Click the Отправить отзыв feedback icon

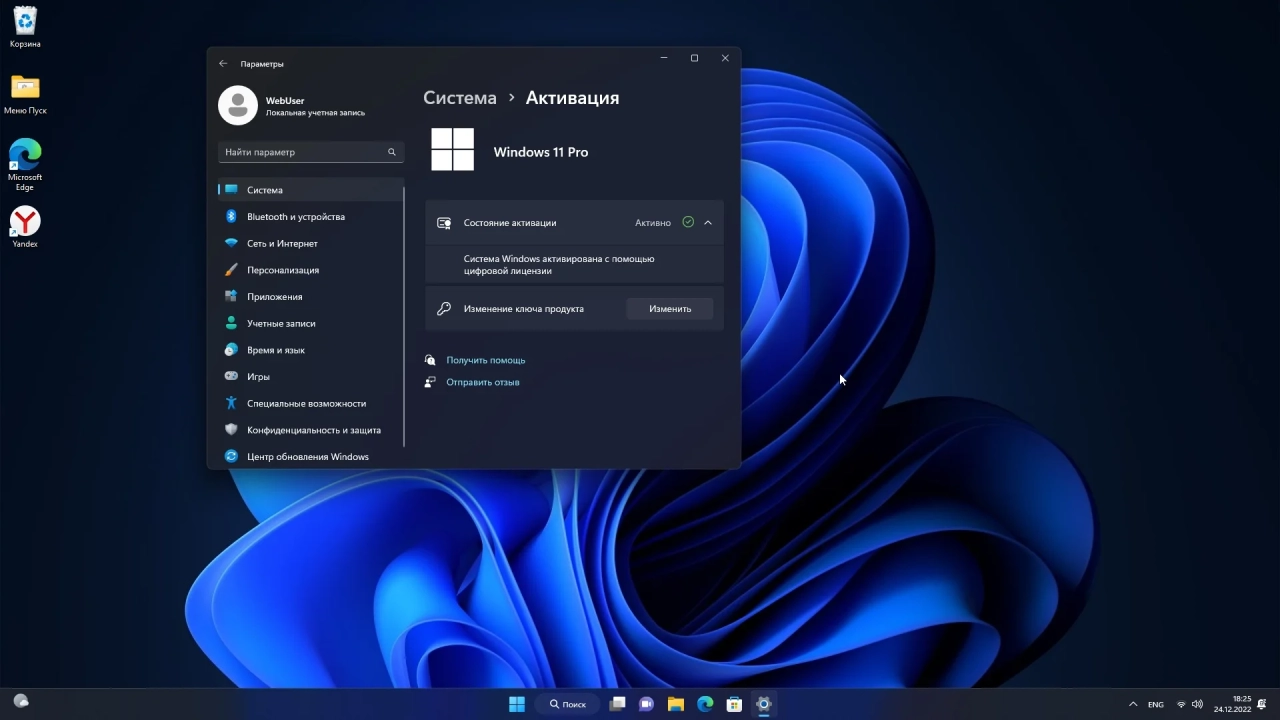(x=430, y=382)
